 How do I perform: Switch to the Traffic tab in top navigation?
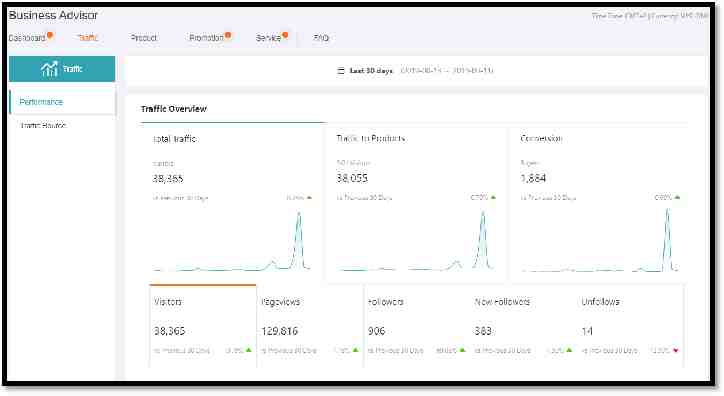pyautogui.click(x=88, y=38)
